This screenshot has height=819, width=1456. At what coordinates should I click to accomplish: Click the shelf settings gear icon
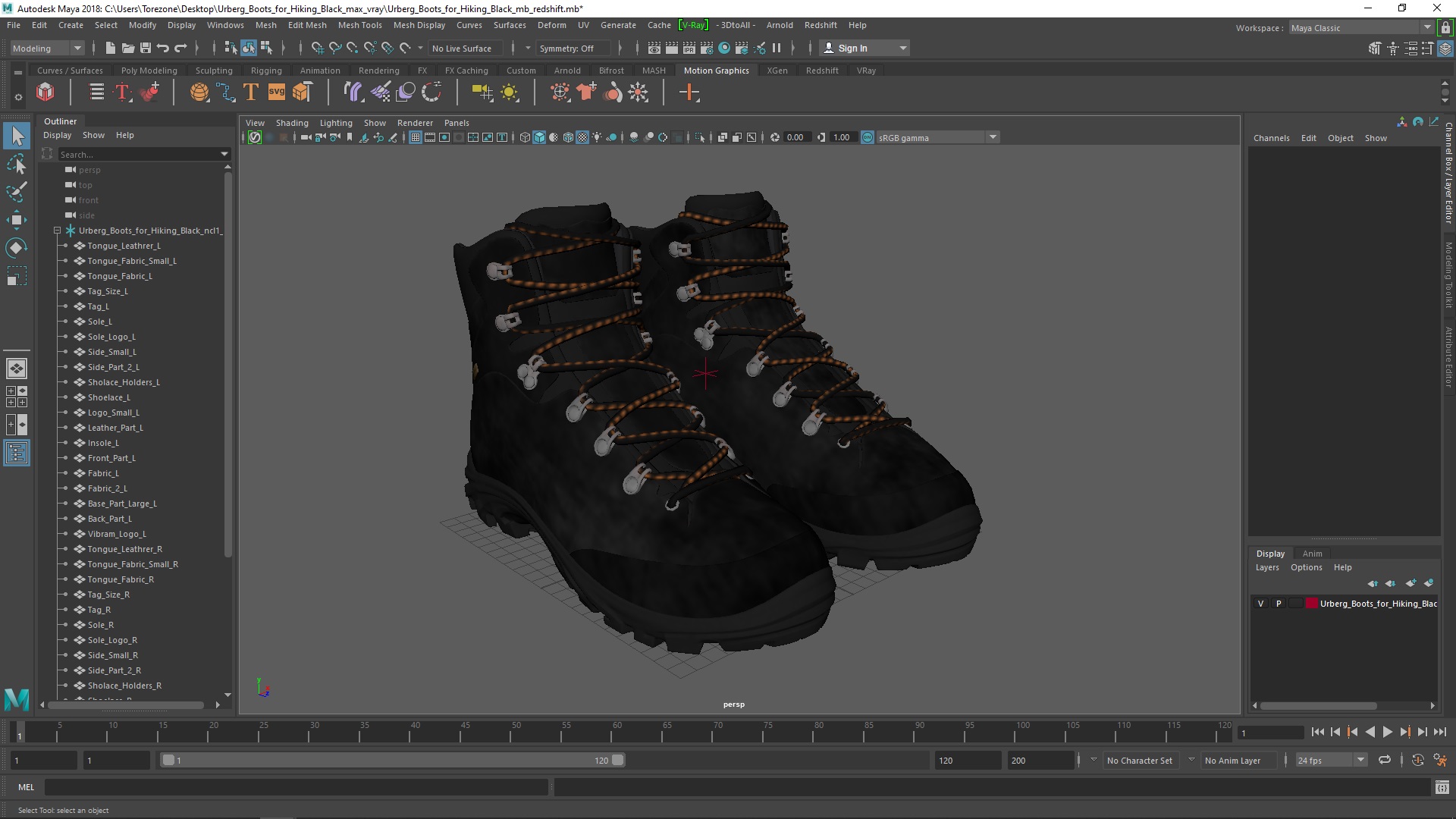point(18,97)
